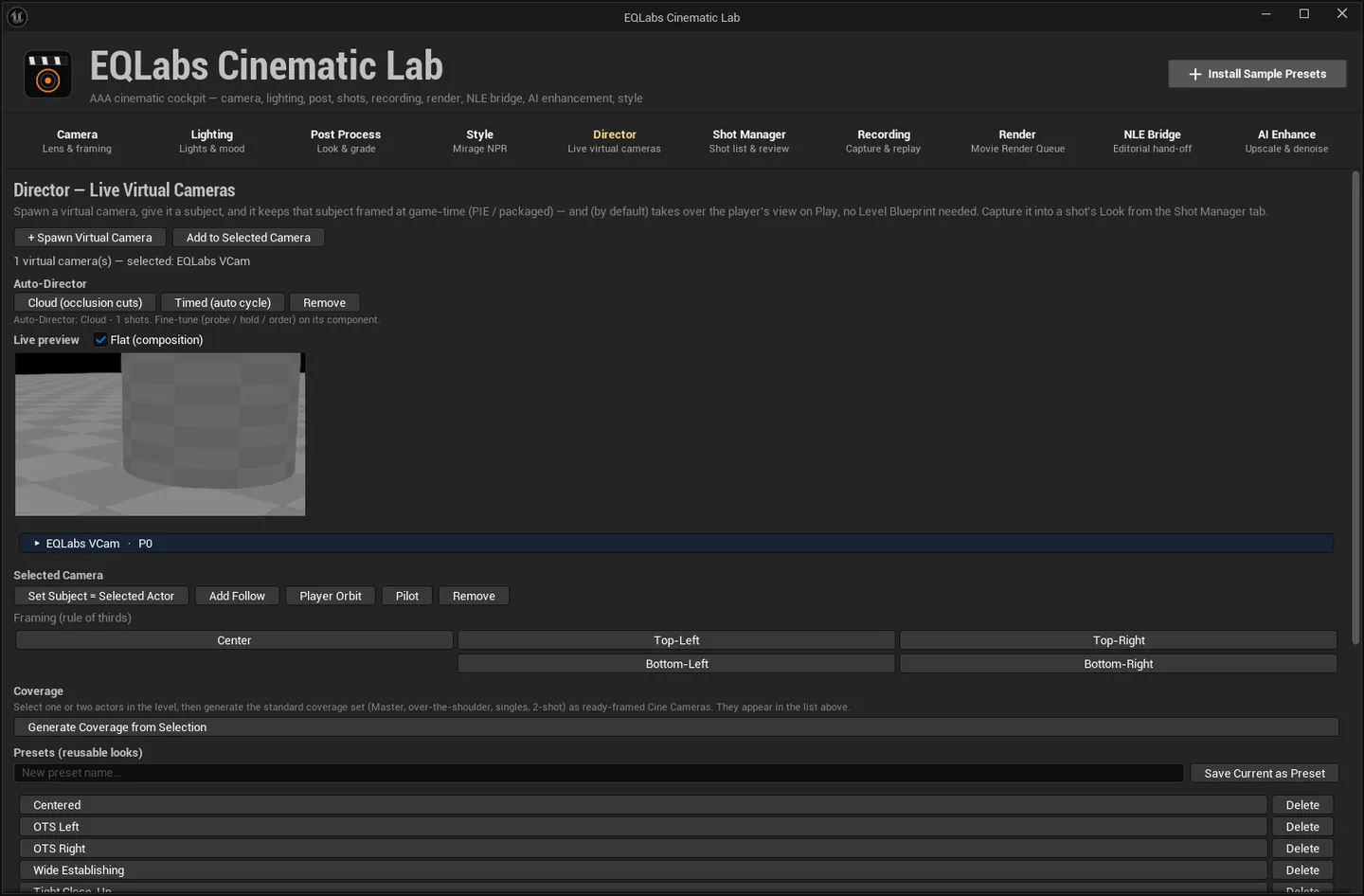Click the Add Follow button

tap(237, 596)
